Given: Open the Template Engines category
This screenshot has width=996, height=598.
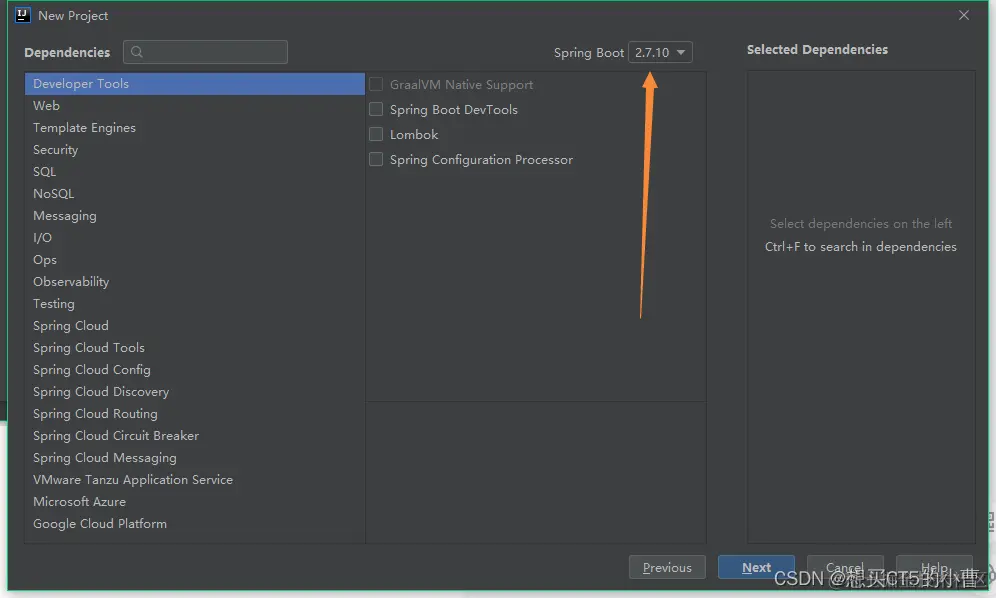Looking at the screenshot, I should click(x=194, y=128).
